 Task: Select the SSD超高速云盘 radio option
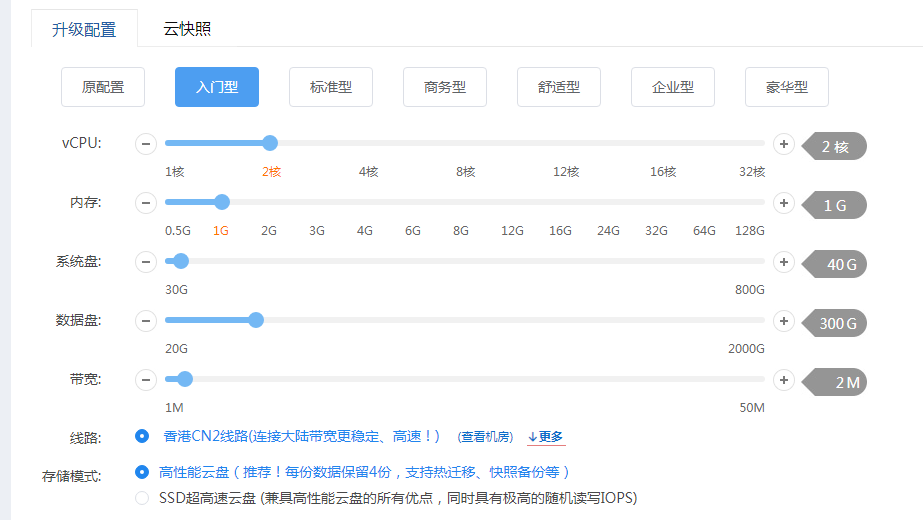coord(142,497)
